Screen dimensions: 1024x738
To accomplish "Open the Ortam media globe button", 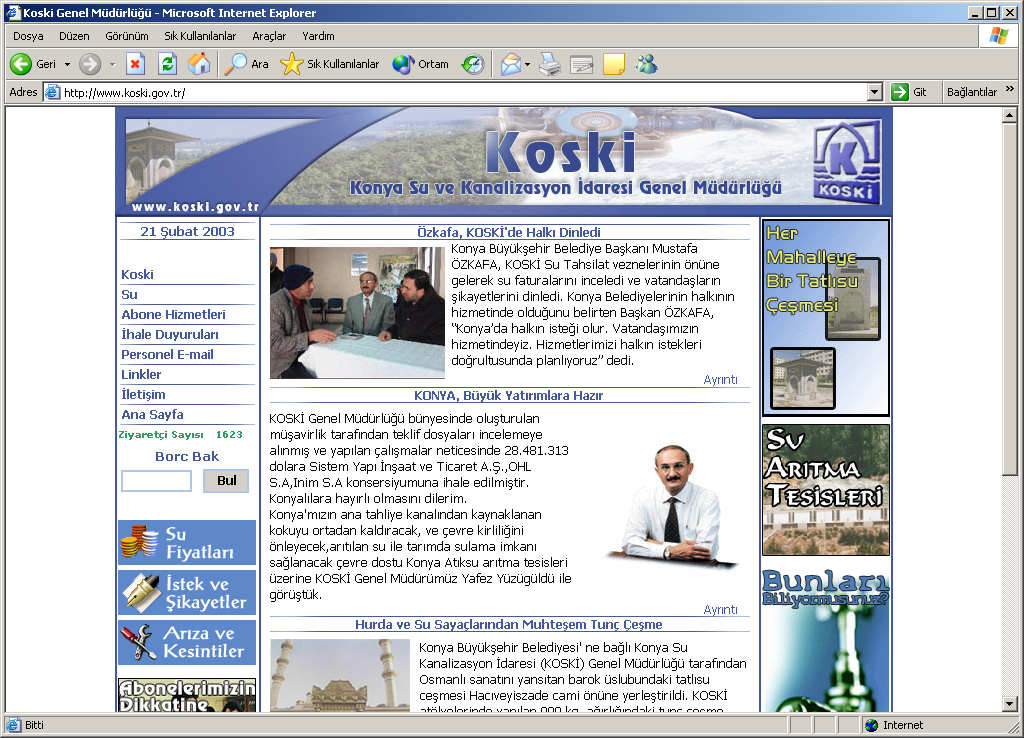I will tap(421, 64).
